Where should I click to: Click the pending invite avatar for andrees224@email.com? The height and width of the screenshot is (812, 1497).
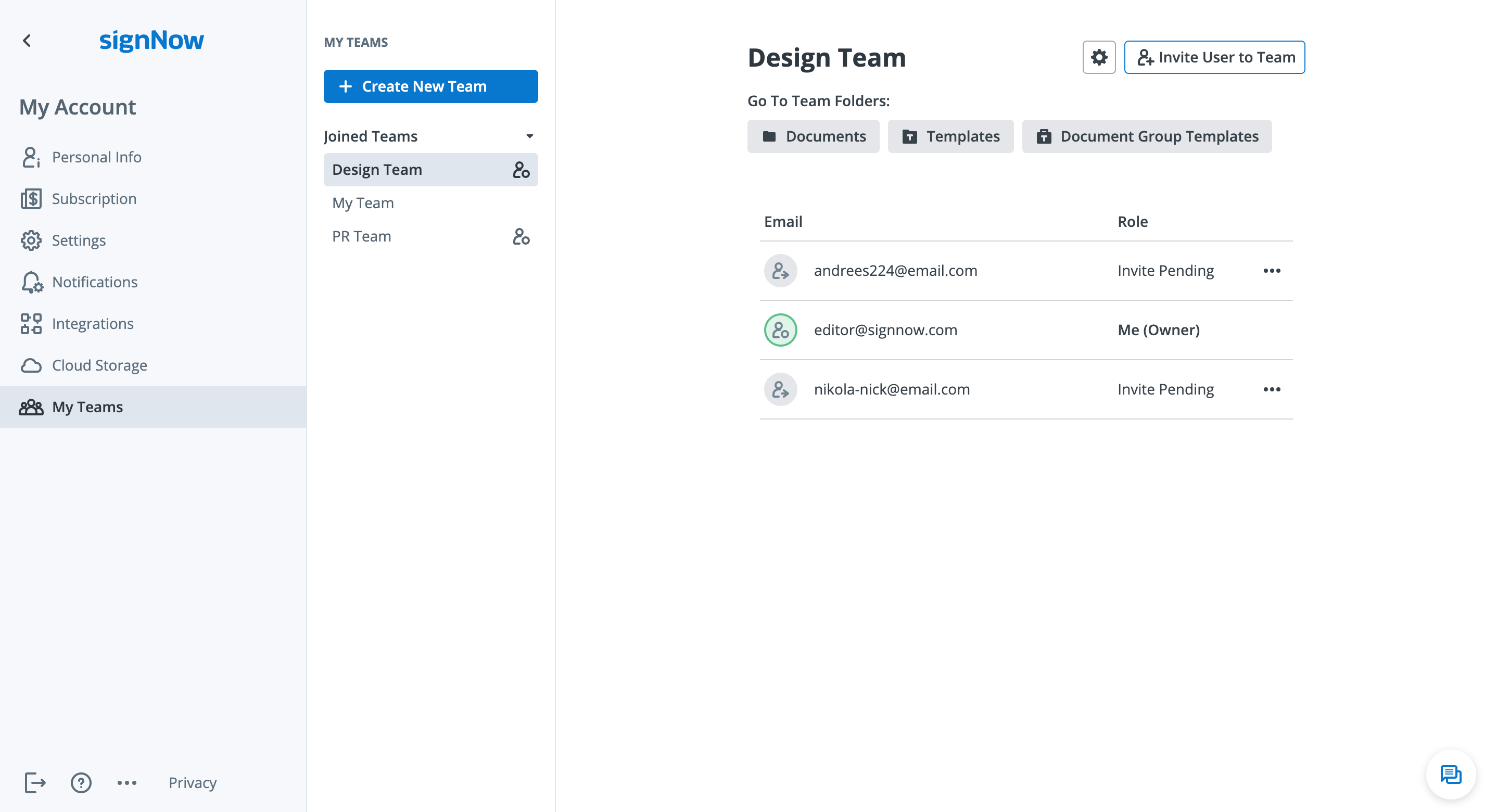point(780,271)
